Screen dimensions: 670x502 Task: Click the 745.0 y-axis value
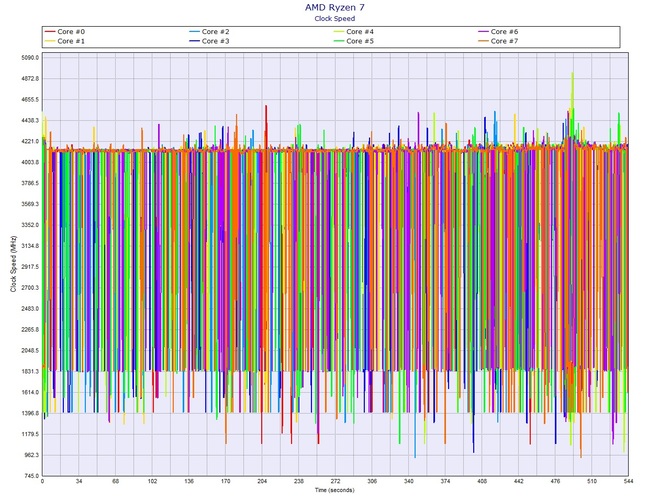pyautogui.click(x=31, y=476)
